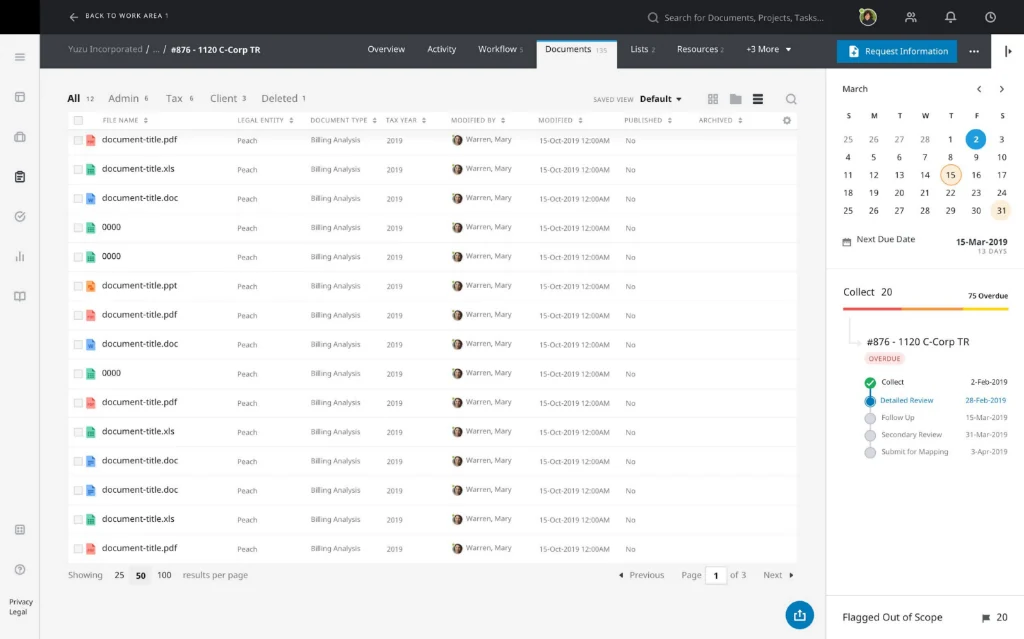
Task: Switch to folder view layout
Action: click(x=735, y=99)
